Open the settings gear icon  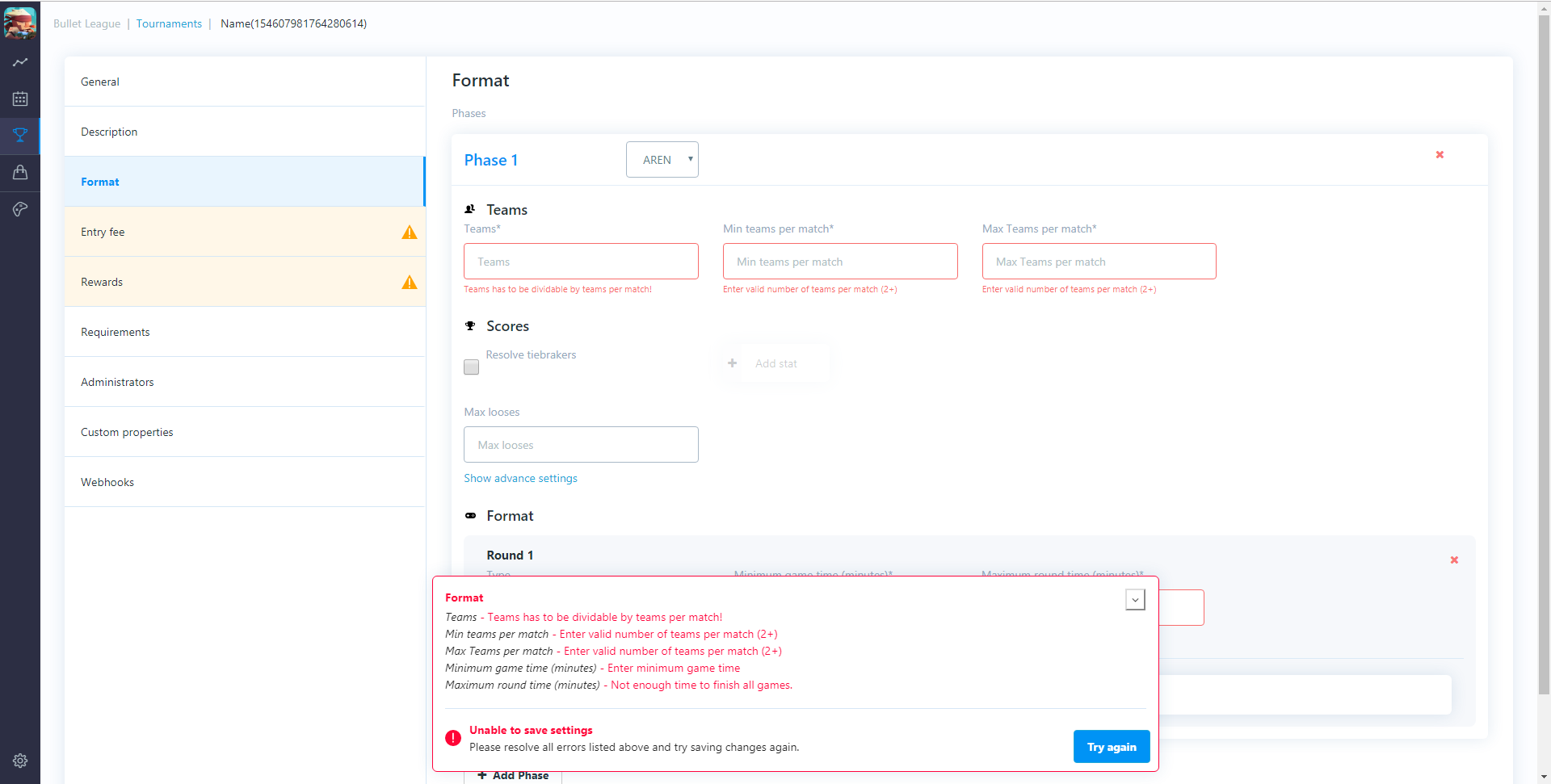click(x=20, y=761)
